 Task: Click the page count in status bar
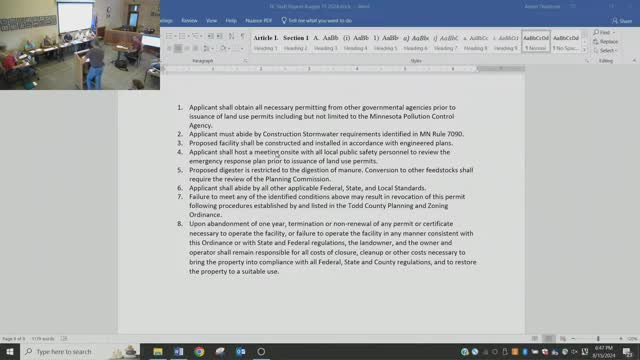13,339
